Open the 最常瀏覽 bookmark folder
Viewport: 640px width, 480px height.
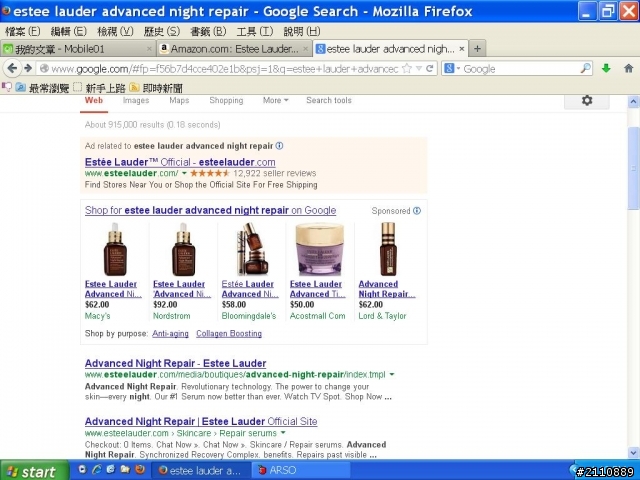click(x=42, y=87)
